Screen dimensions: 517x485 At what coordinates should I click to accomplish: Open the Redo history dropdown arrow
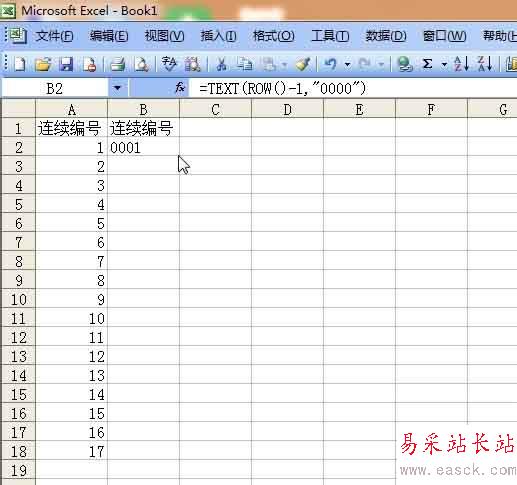(x=381, y=64)
